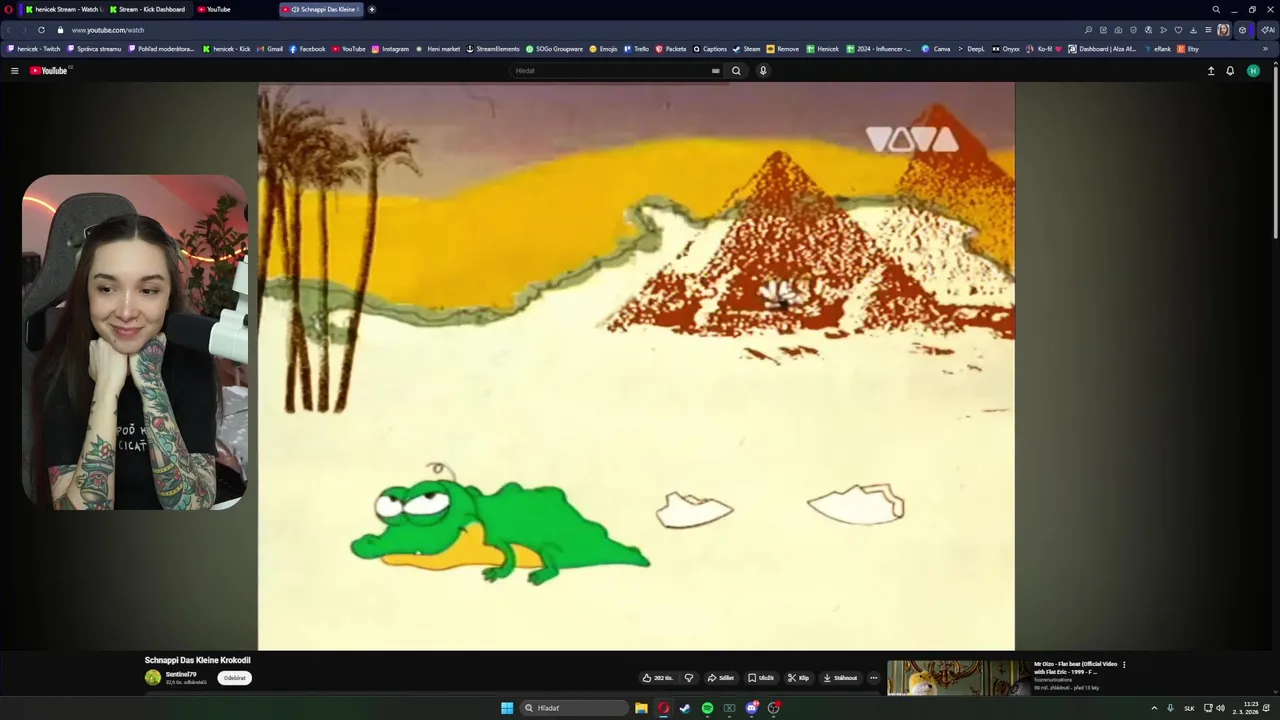This screenshot has width=1280, height=720.
Task: Click the YouTube search magnifier button
Action: [736, 71]
